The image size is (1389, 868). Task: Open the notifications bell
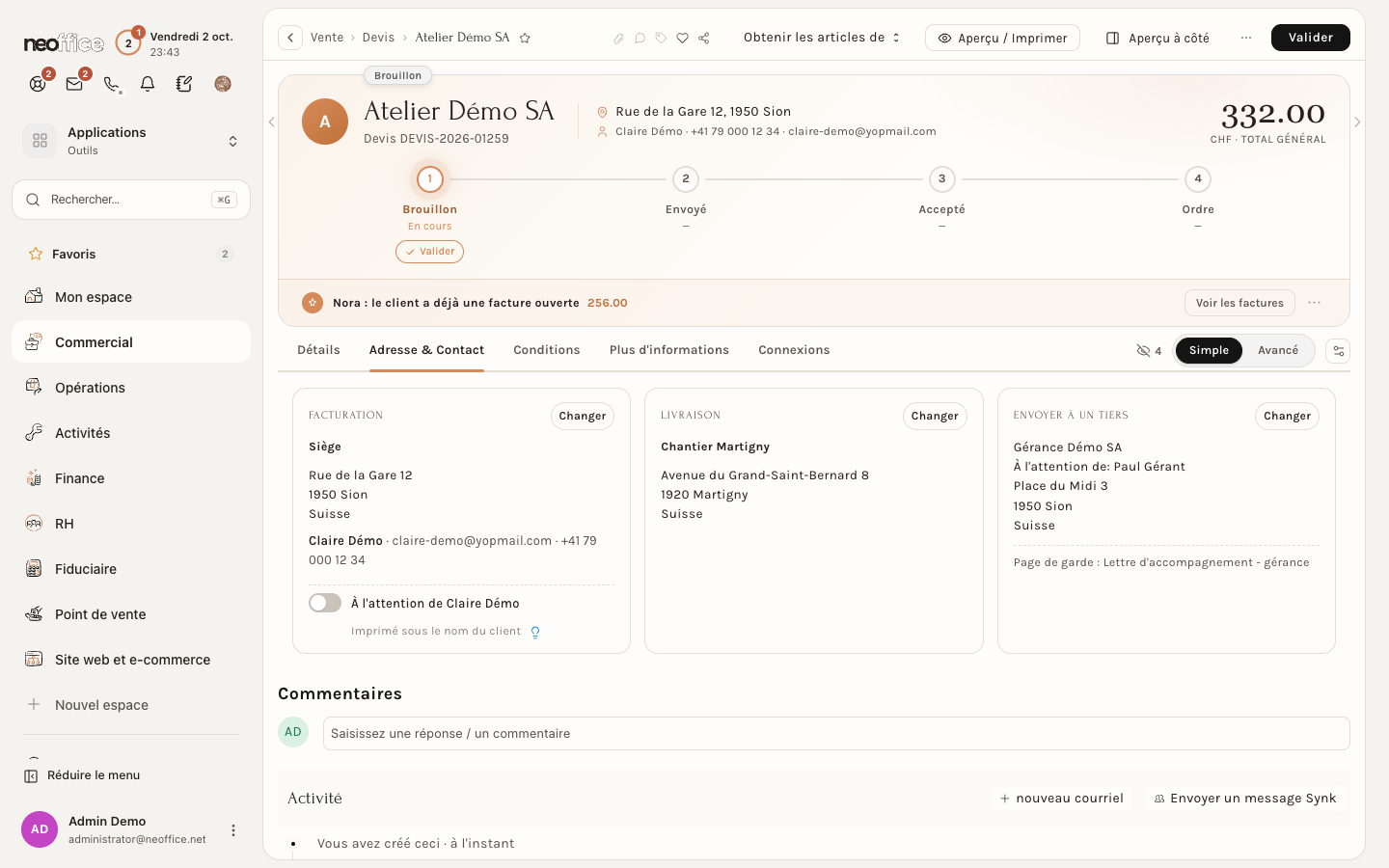(148, 84)
